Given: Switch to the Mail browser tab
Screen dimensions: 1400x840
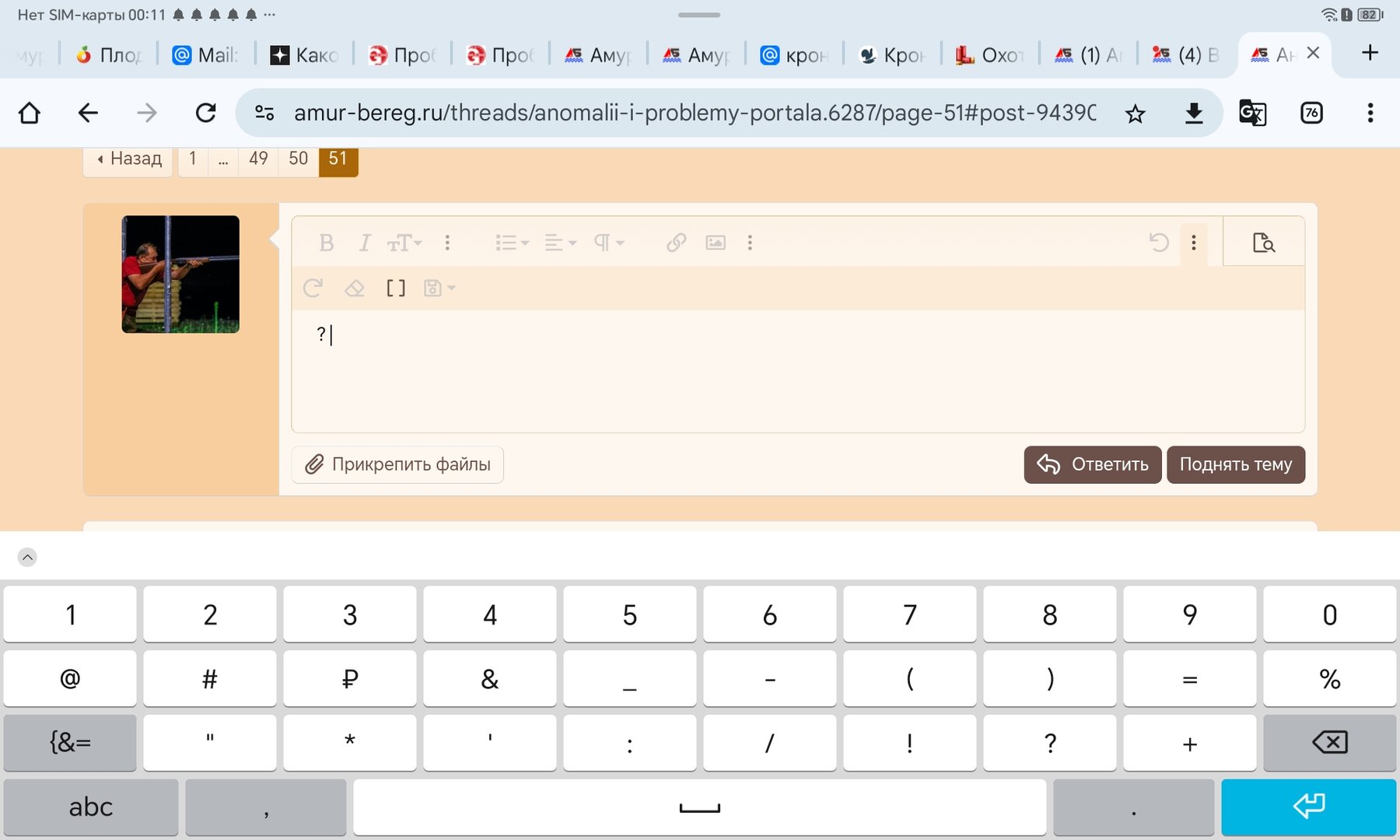Looking at the screenshot, I should 205,54.
